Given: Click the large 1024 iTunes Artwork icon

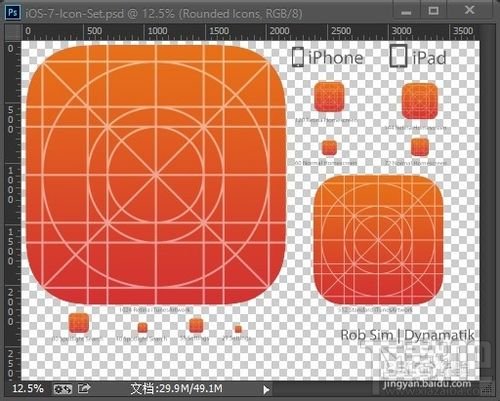Looking at the screenshot, I should pyautogui.click(x=156, y=175).
